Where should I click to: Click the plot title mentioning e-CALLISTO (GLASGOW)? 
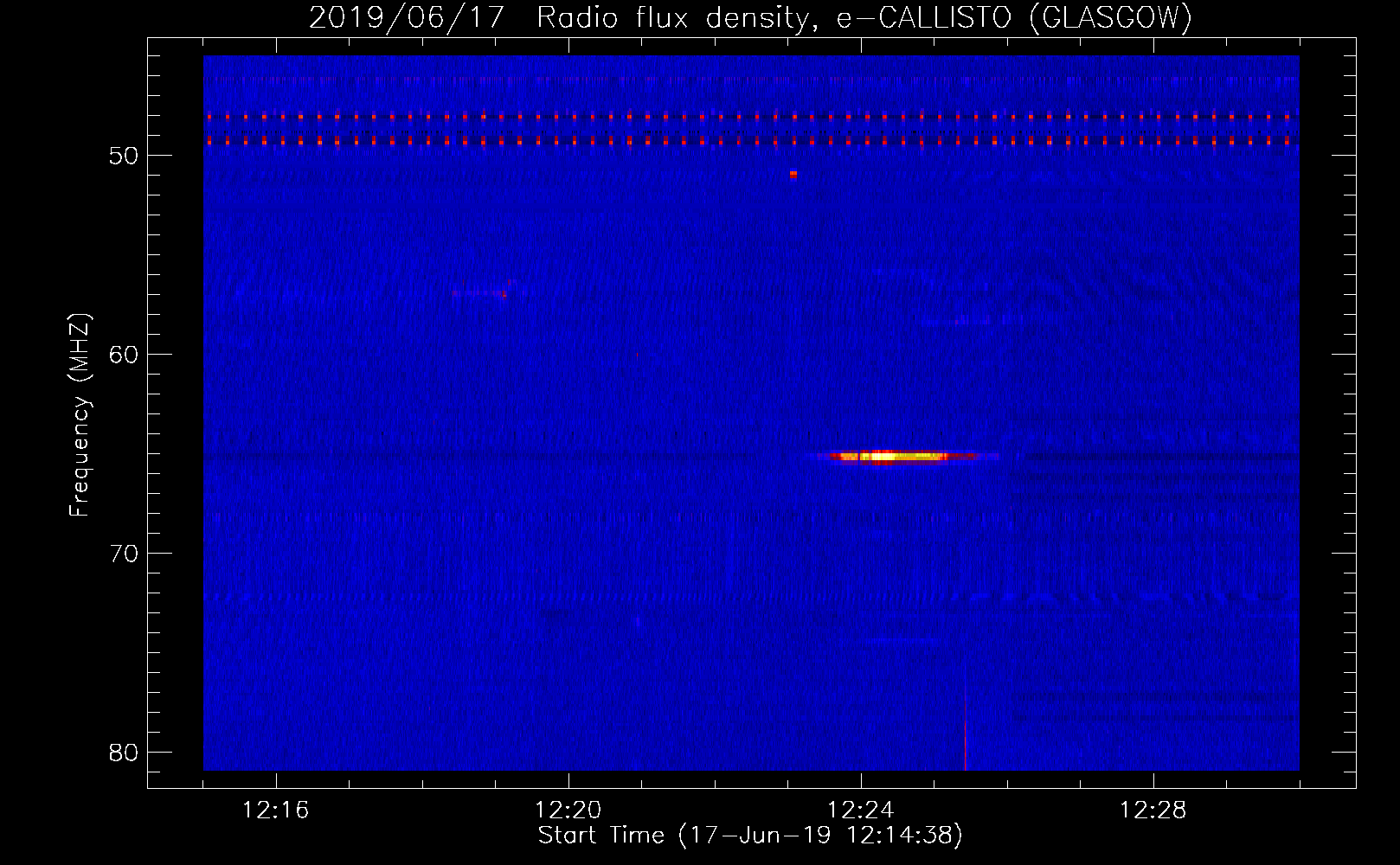pyautogui.click(x=750, y=17)
